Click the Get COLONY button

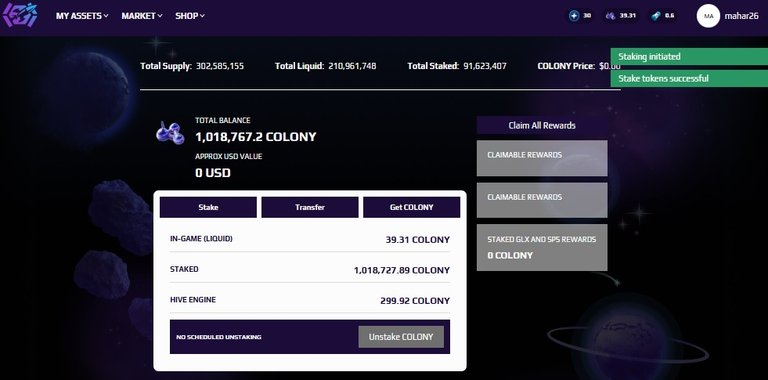[x=411, y=207]
